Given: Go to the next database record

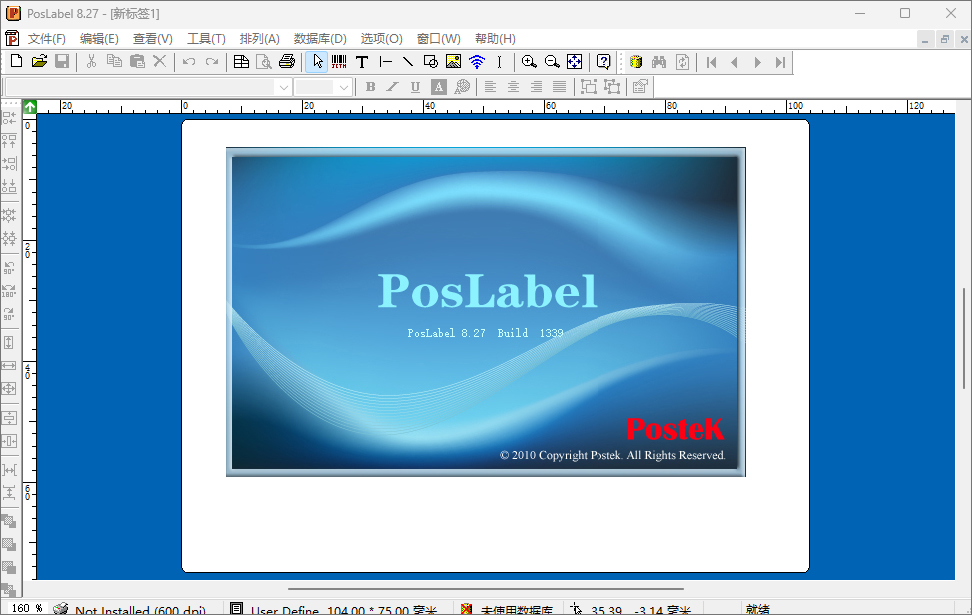Looking at the screenshot, I should pos(758,62).
